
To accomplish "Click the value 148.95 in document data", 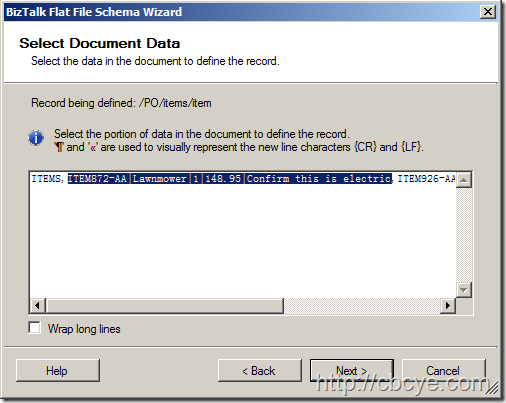I will pos(223,179).
